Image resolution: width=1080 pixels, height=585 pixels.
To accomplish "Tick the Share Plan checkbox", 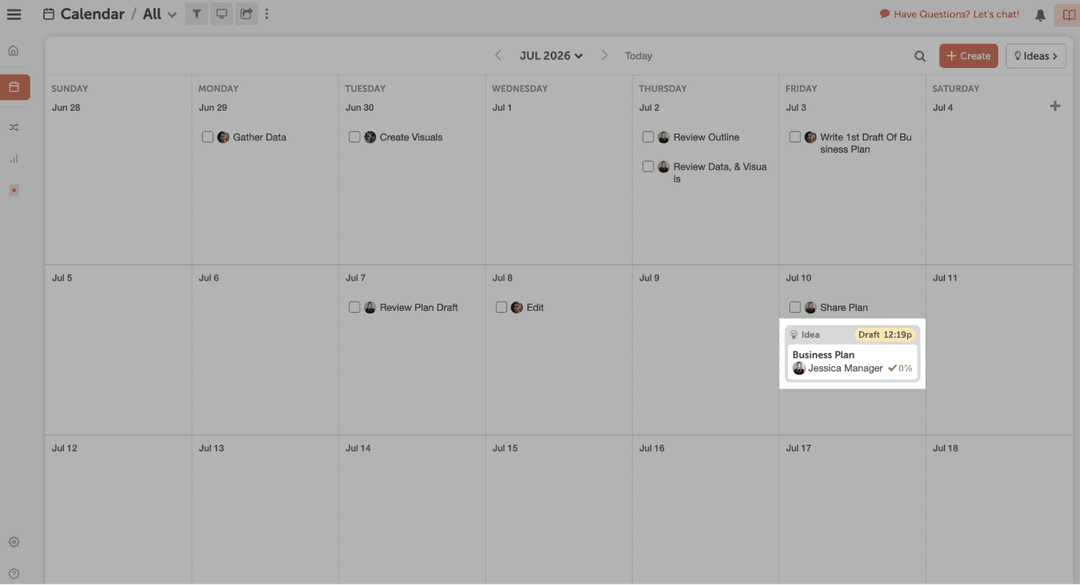I will pyautogui.click(x=795, y=308).
